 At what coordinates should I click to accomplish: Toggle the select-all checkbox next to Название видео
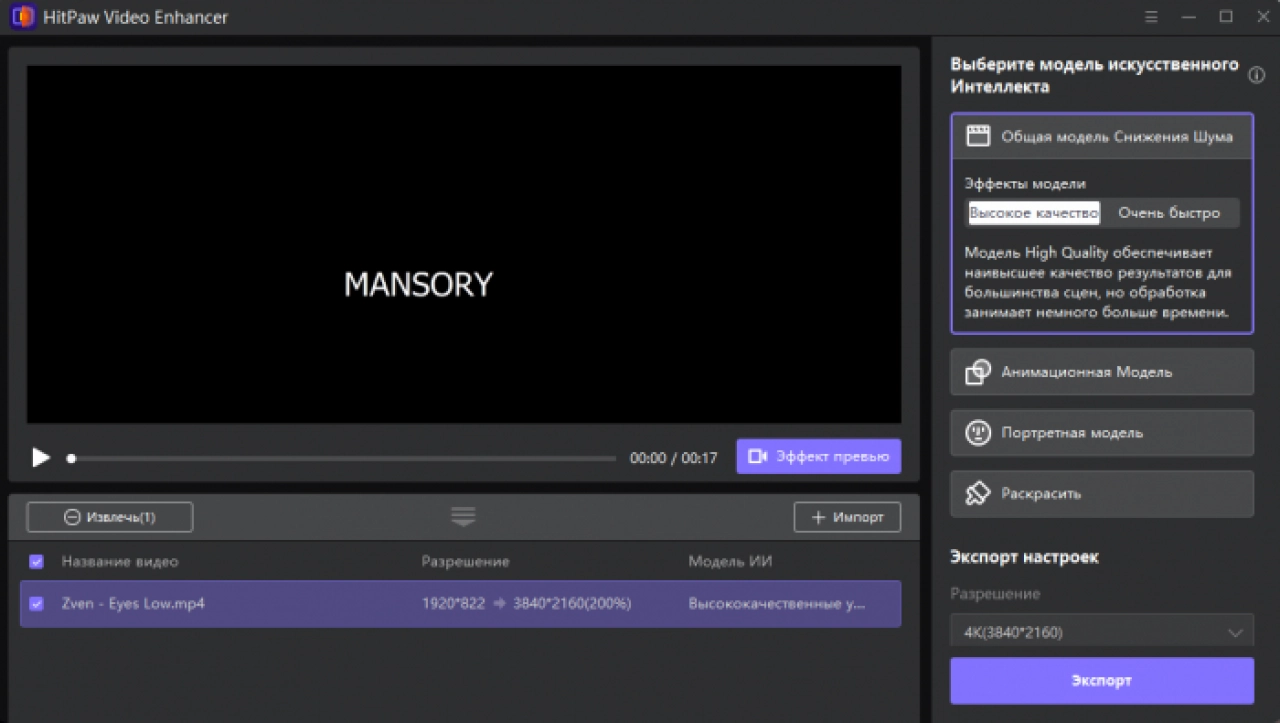[37, 562]
